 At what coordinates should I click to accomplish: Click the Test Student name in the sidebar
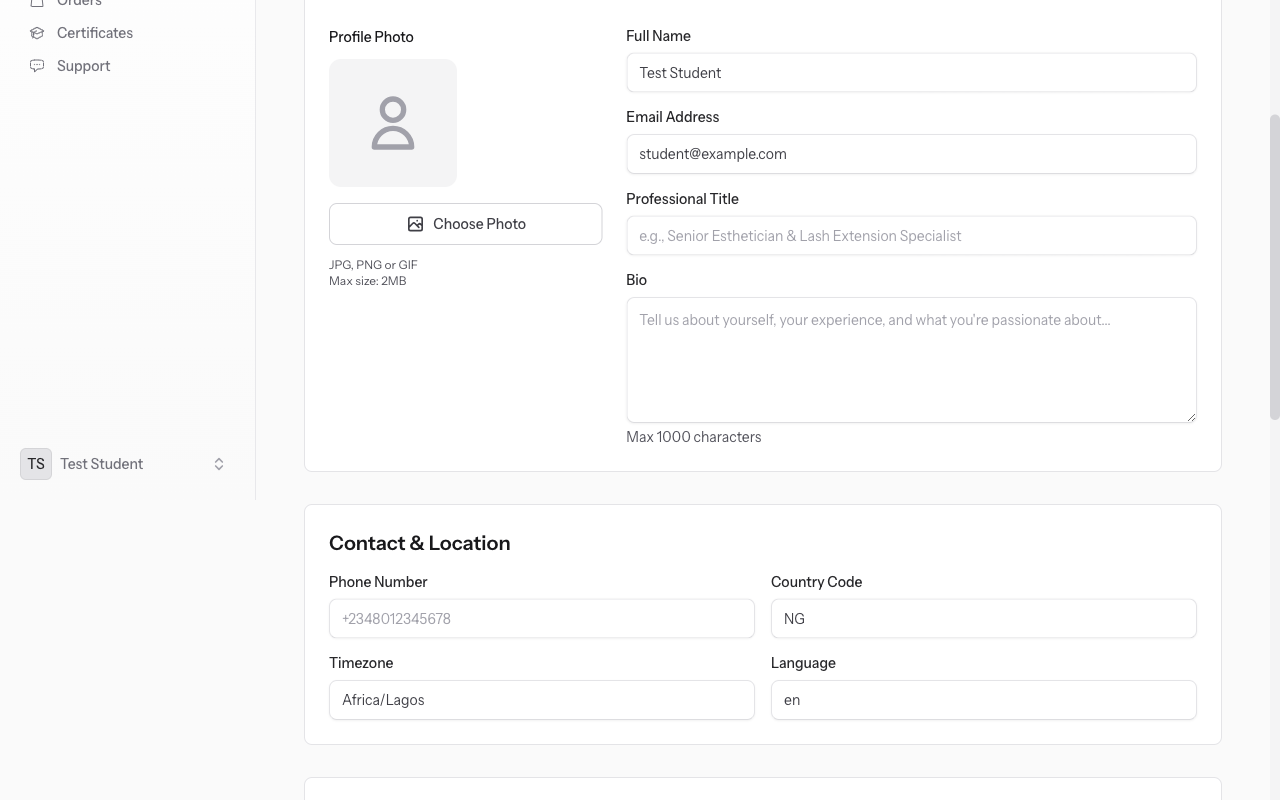tap(101, 464)
